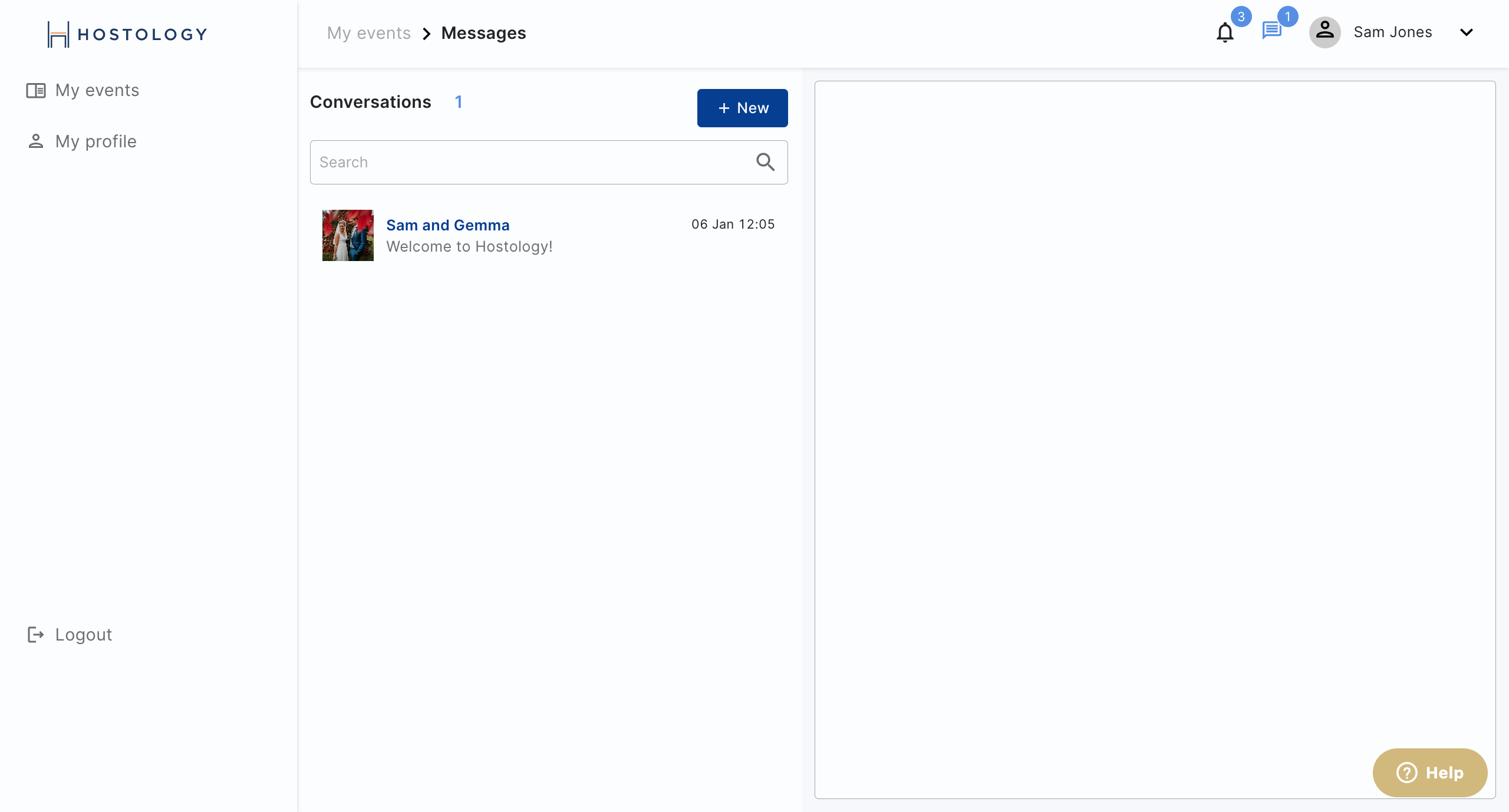Click the Welcome to Hostology! message preview

469,246
